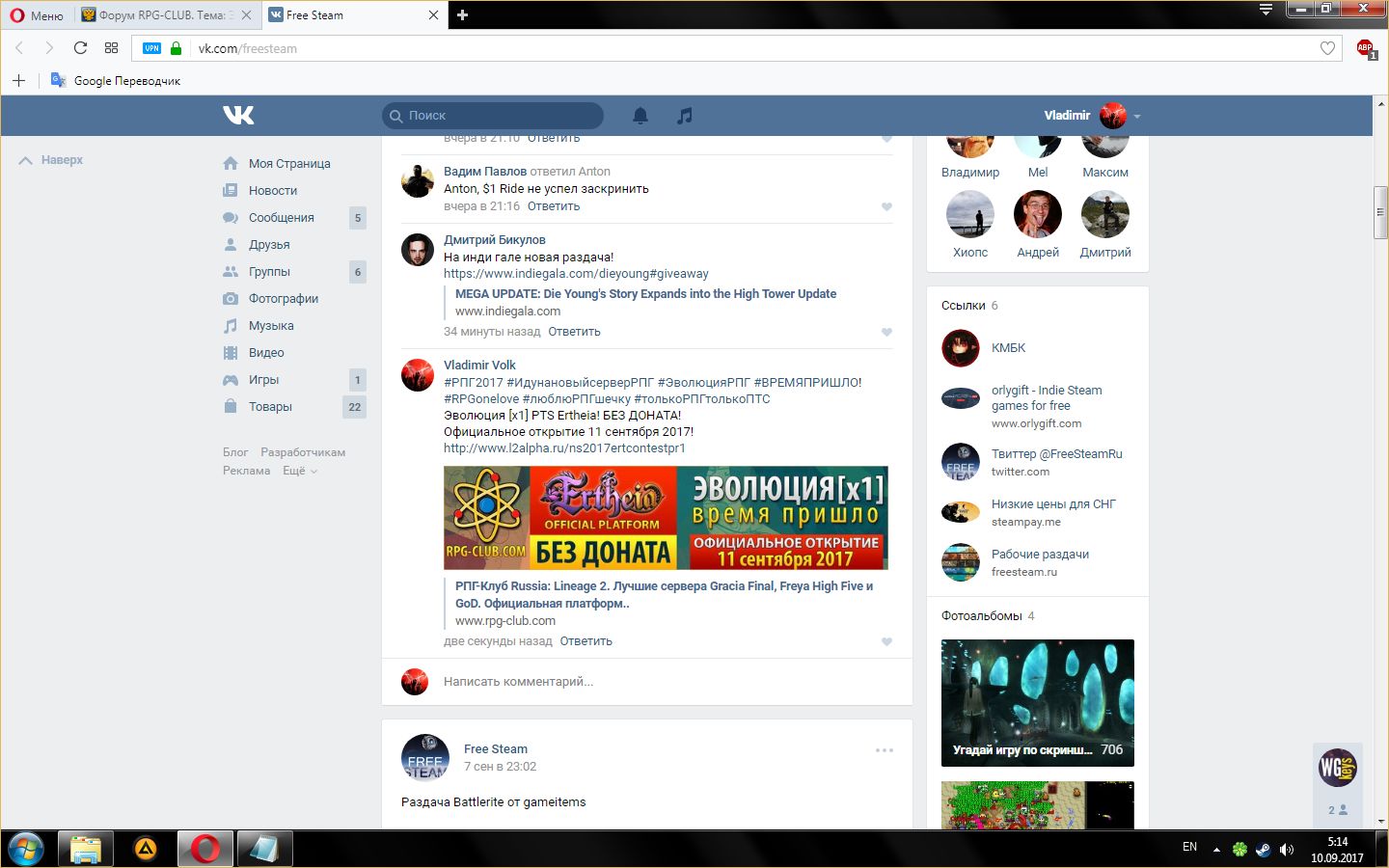This screenshot has width=1389, height=868.
Task: Open WG keys chat bubble icon
Action: (1338, 768)
